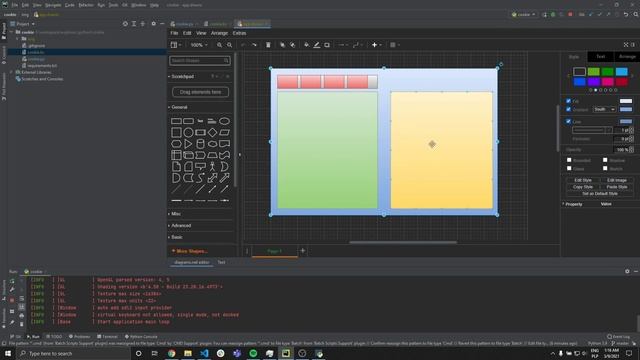
Task: Click the line color pen icon
Action: tap(317, 45)
